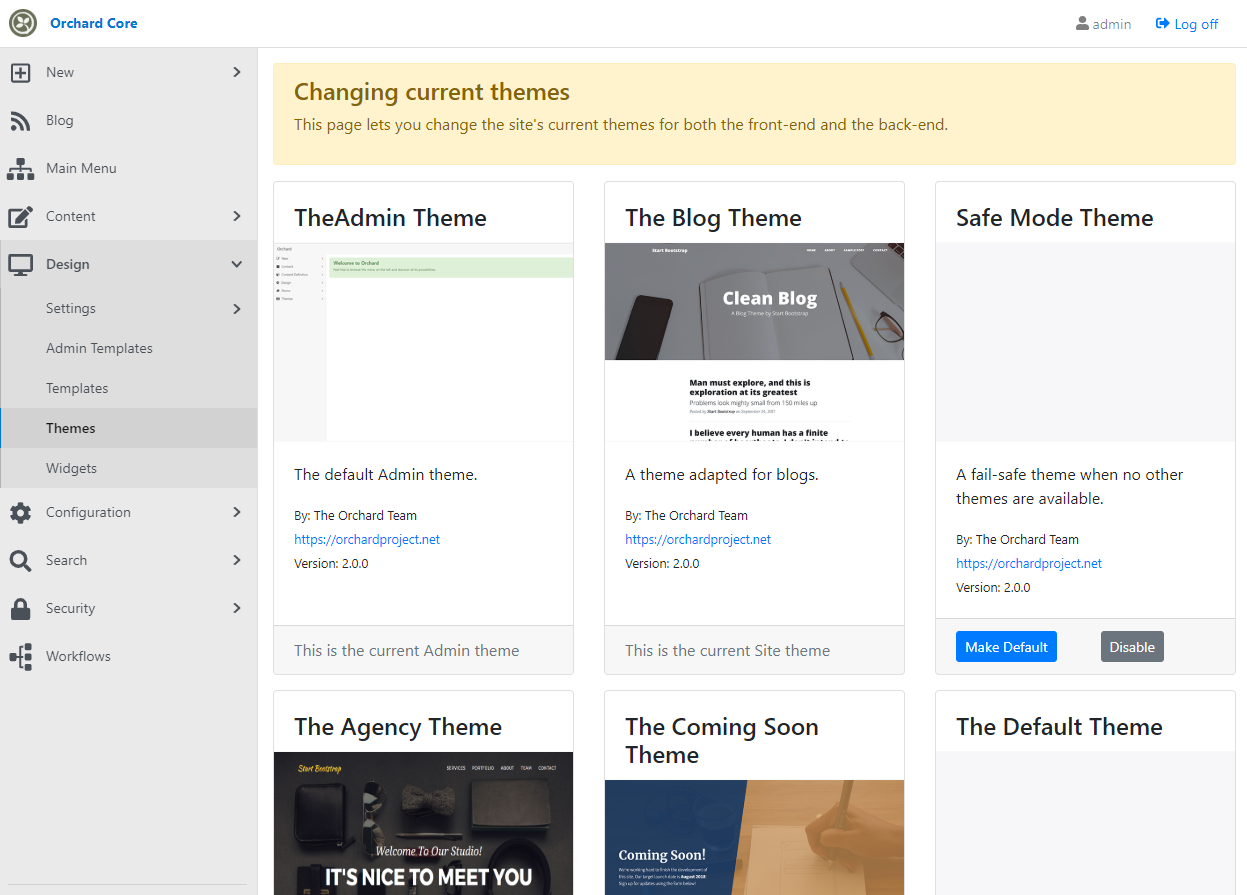Screen dimensions: 1247x895
Task: Click the Safe Mode 'fail-safe theme' description
Action: point(1070,486)
